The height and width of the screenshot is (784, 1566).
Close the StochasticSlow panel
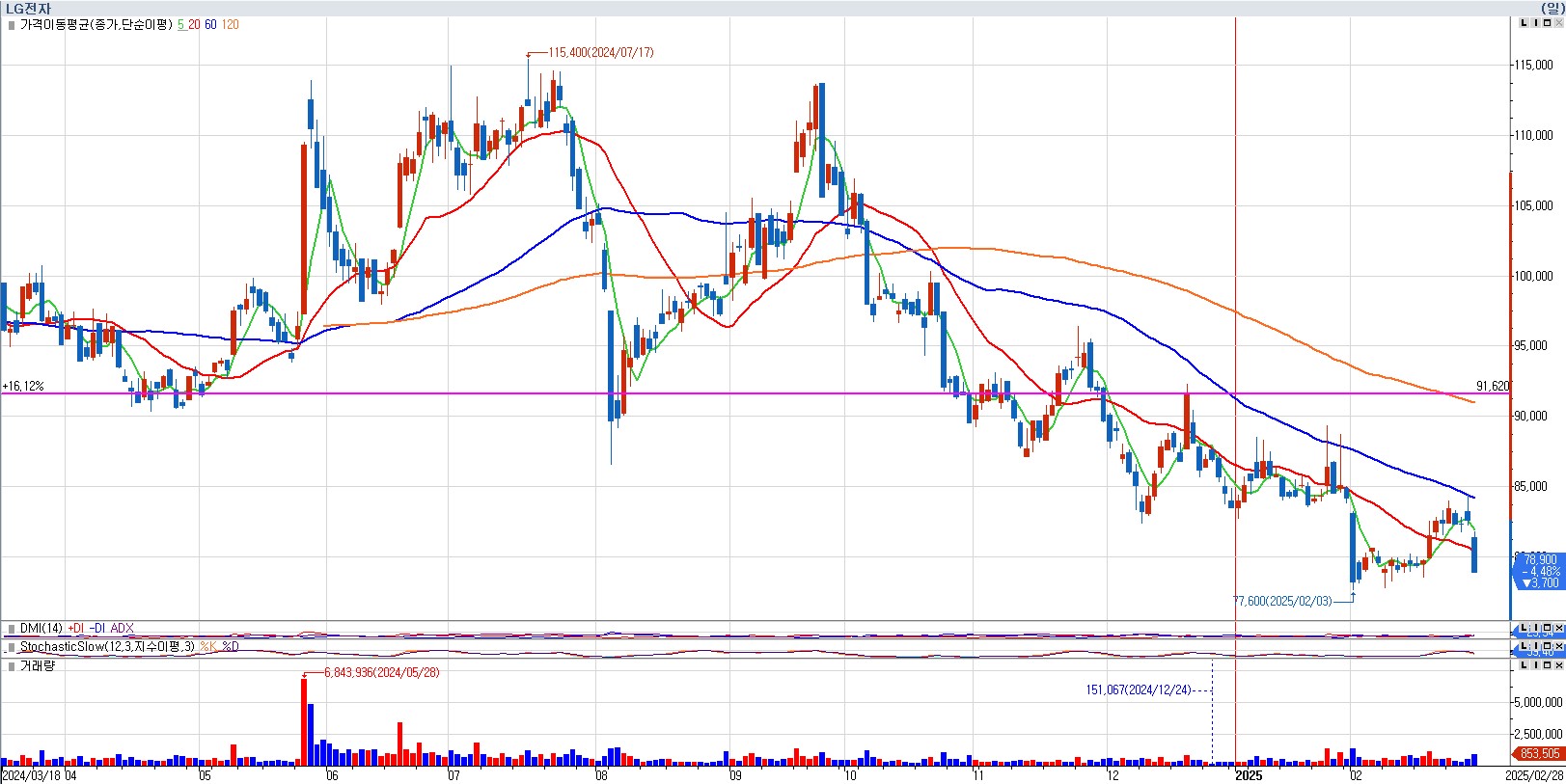pyautogui.click(x=1558, y=646)
